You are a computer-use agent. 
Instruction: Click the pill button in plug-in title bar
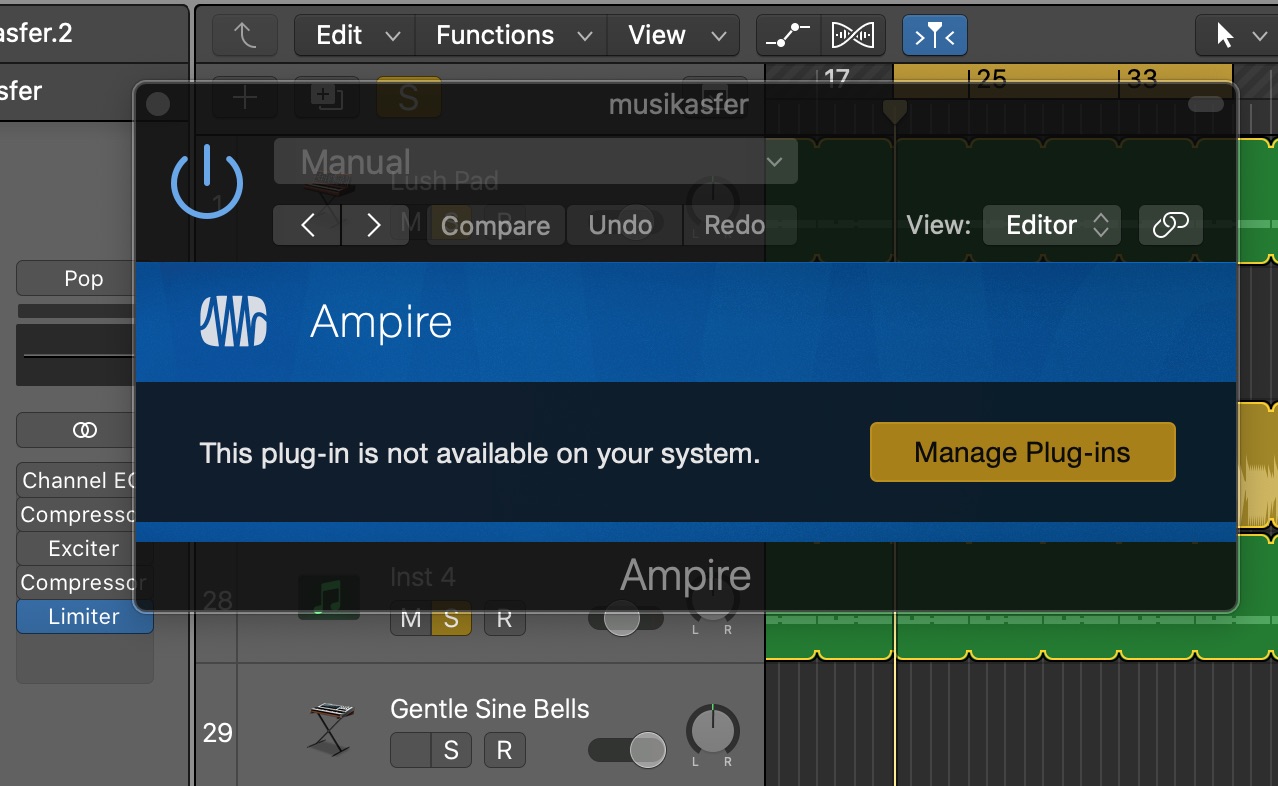point(1206,104)
